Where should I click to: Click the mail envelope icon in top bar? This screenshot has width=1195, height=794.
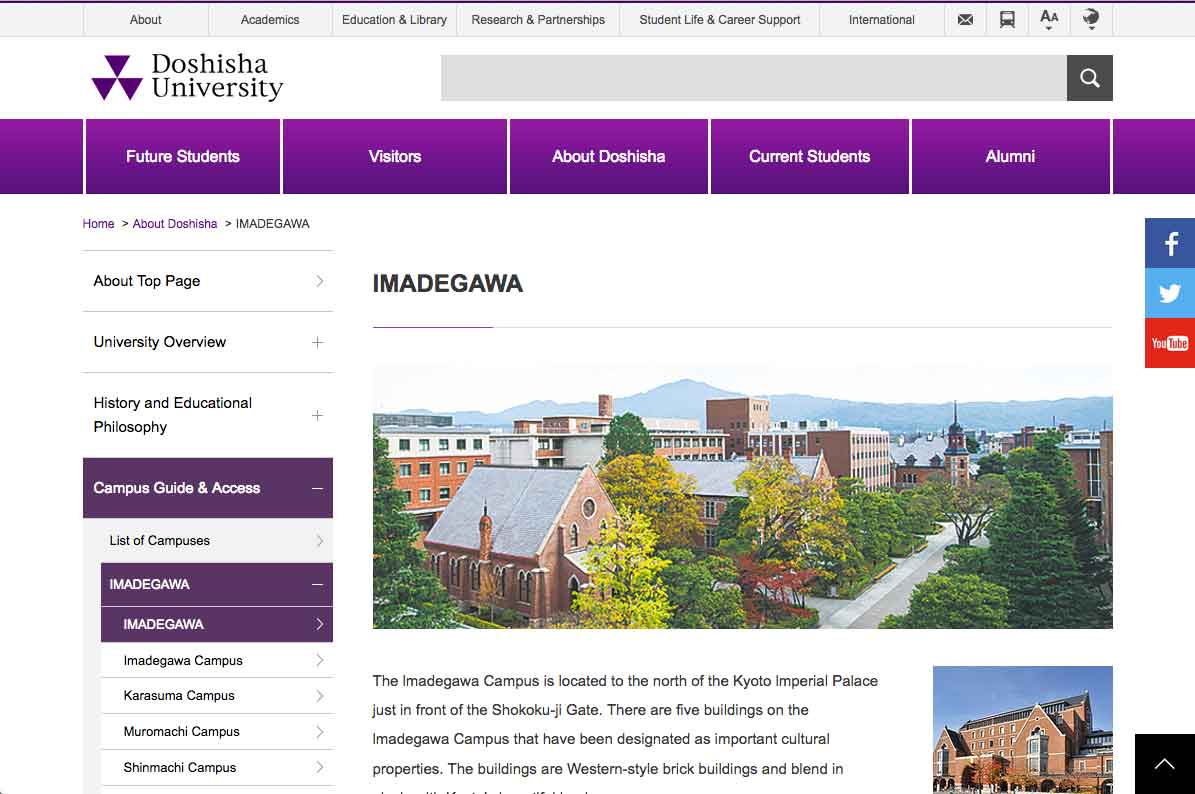tap(965, 20)
